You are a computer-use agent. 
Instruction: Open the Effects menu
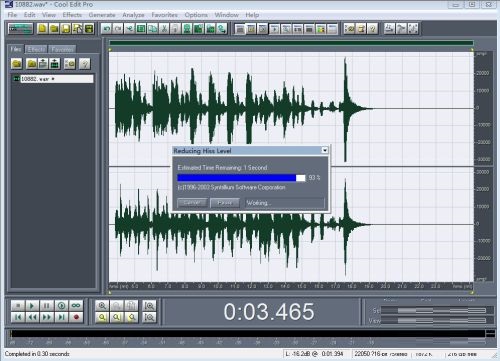click(72, 15)
